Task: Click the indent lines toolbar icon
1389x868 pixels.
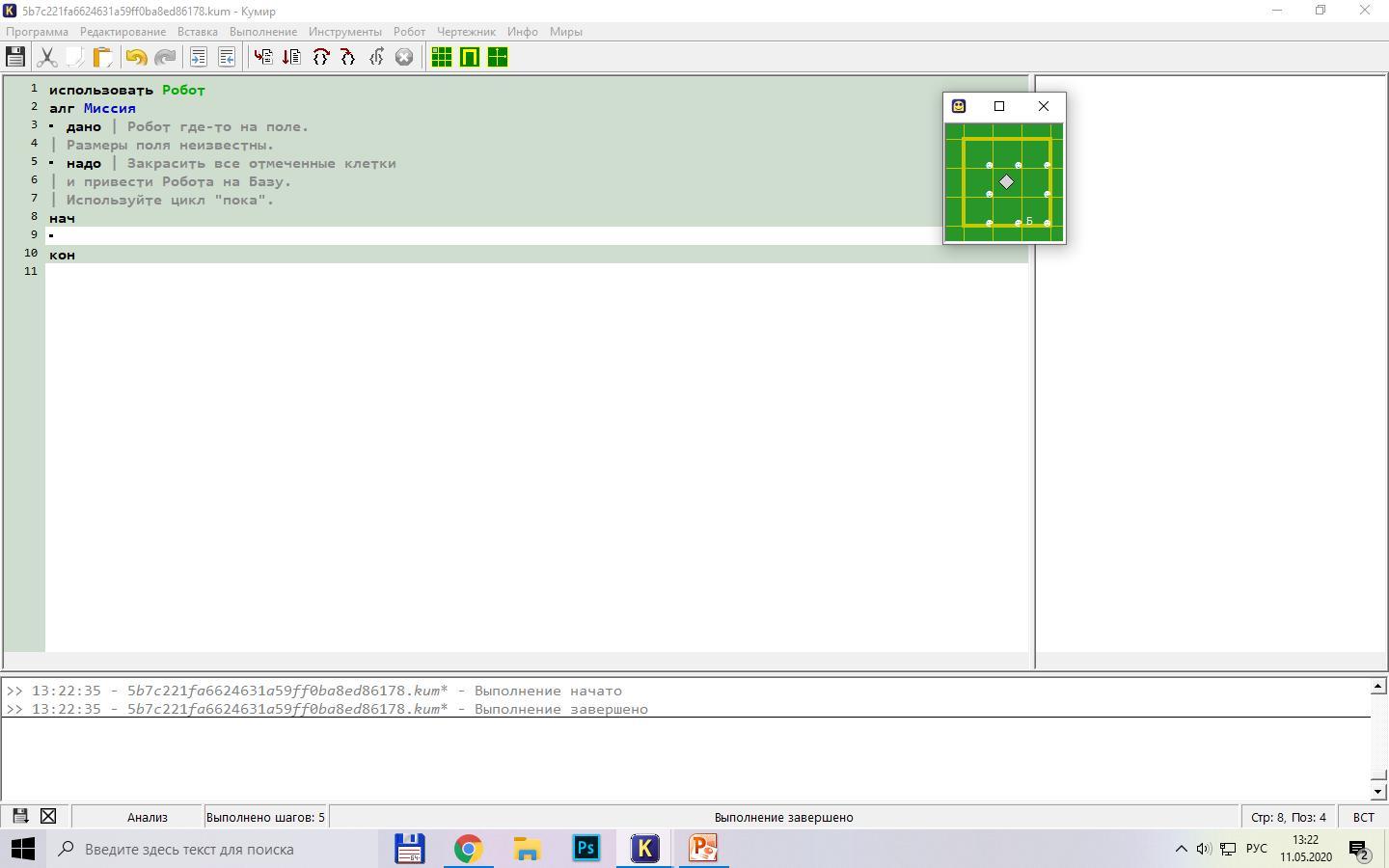Action: (198, 57)
